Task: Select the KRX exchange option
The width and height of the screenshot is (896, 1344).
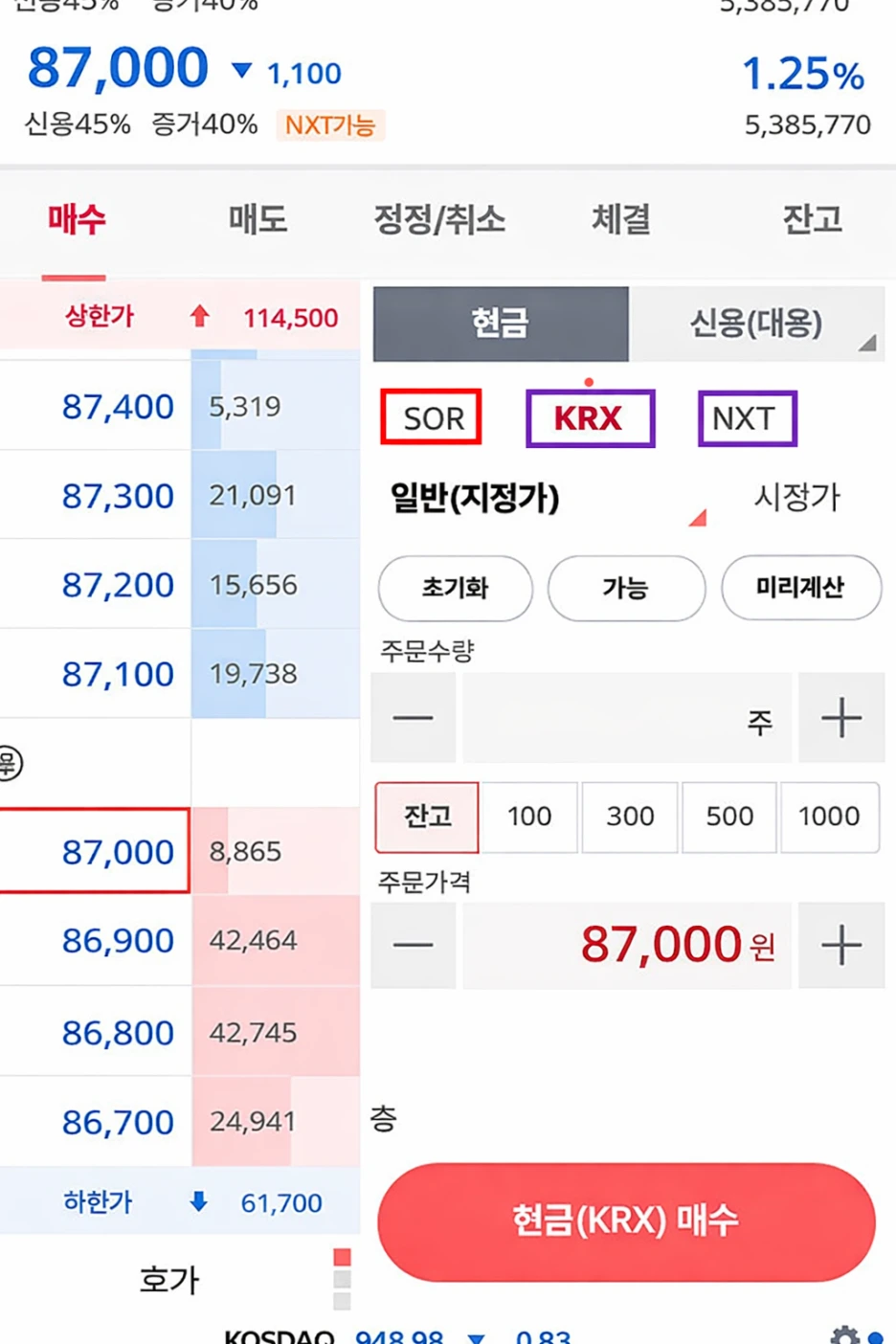Action: (x=589, y=417)
